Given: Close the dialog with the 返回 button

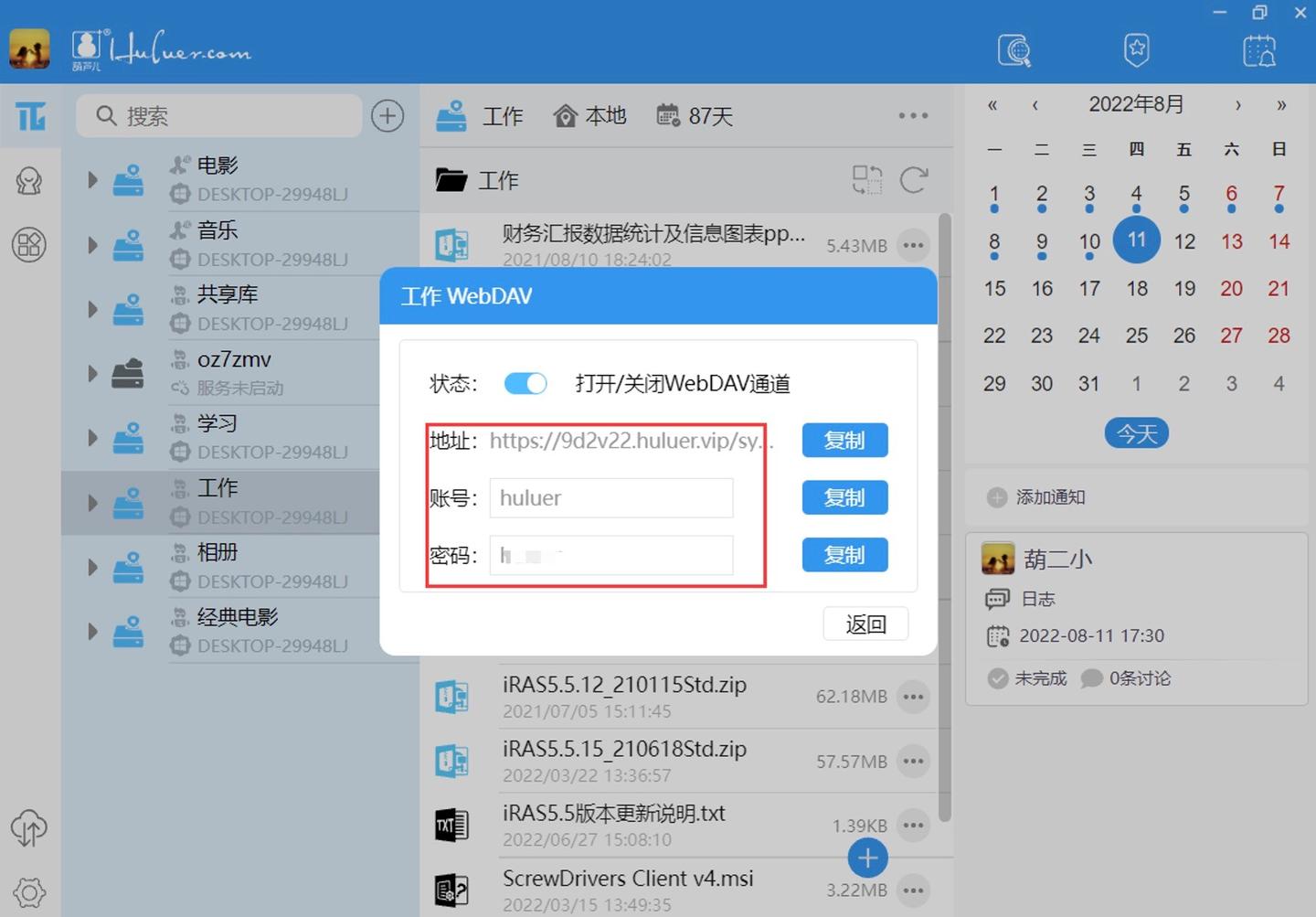Looking at the screenshot, I should click(x=865, y=624).
